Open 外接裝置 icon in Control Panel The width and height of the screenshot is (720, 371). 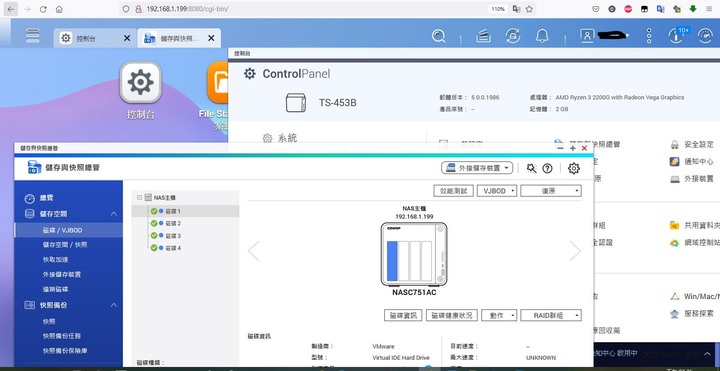tap(675, 179)
